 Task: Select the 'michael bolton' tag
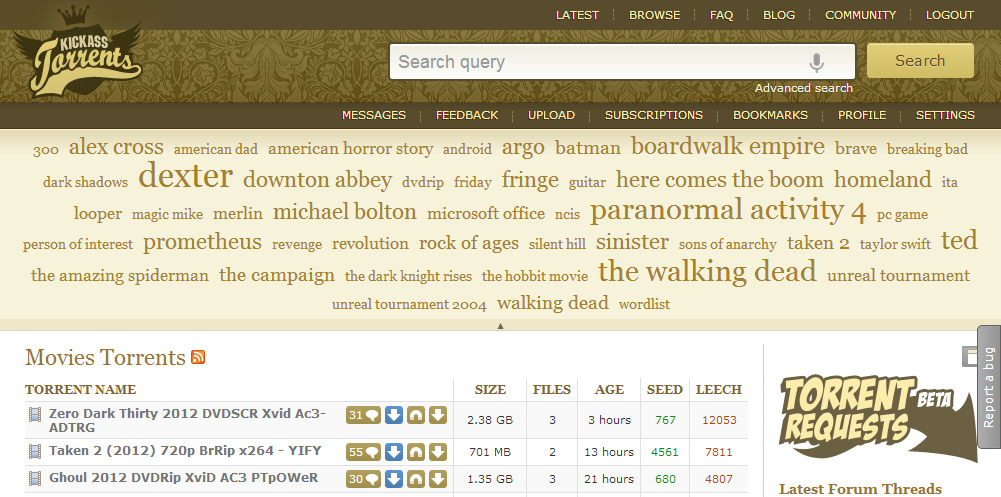345,211
